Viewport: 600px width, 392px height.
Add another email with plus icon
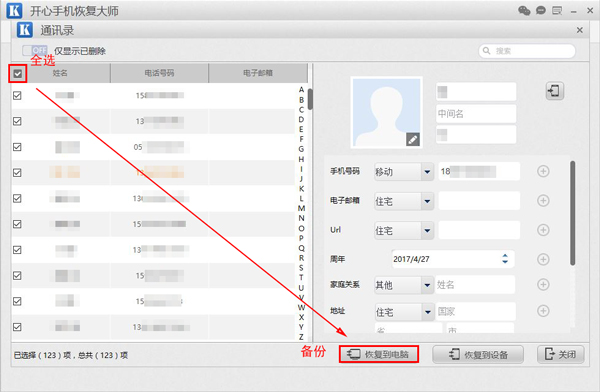543,201
